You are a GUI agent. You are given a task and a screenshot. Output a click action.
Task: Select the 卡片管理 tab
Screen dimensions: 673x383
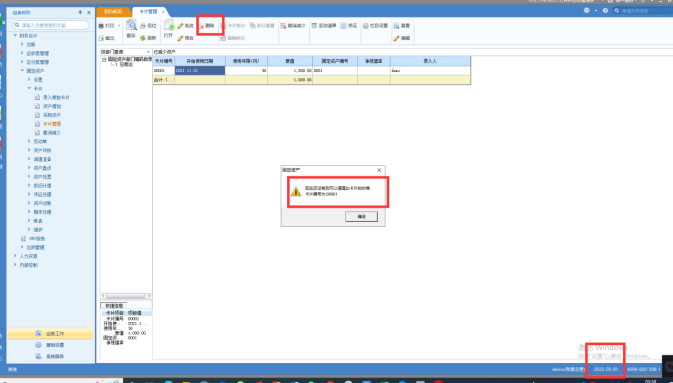(x=148, y=12)
